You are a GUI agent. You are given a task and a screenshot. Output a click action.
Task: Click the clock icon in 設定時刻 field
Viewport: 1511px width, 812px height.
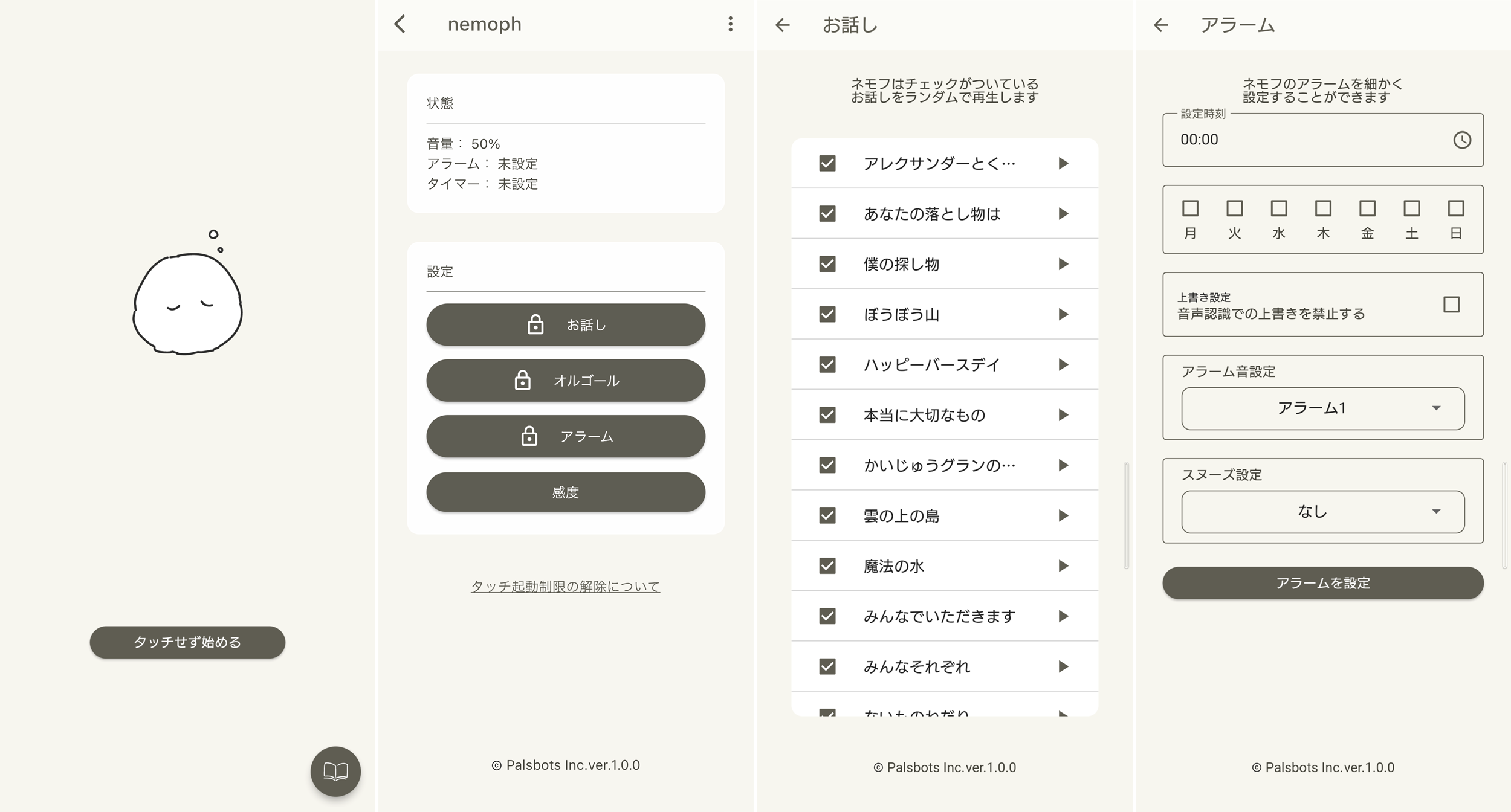coord(1461,140)
